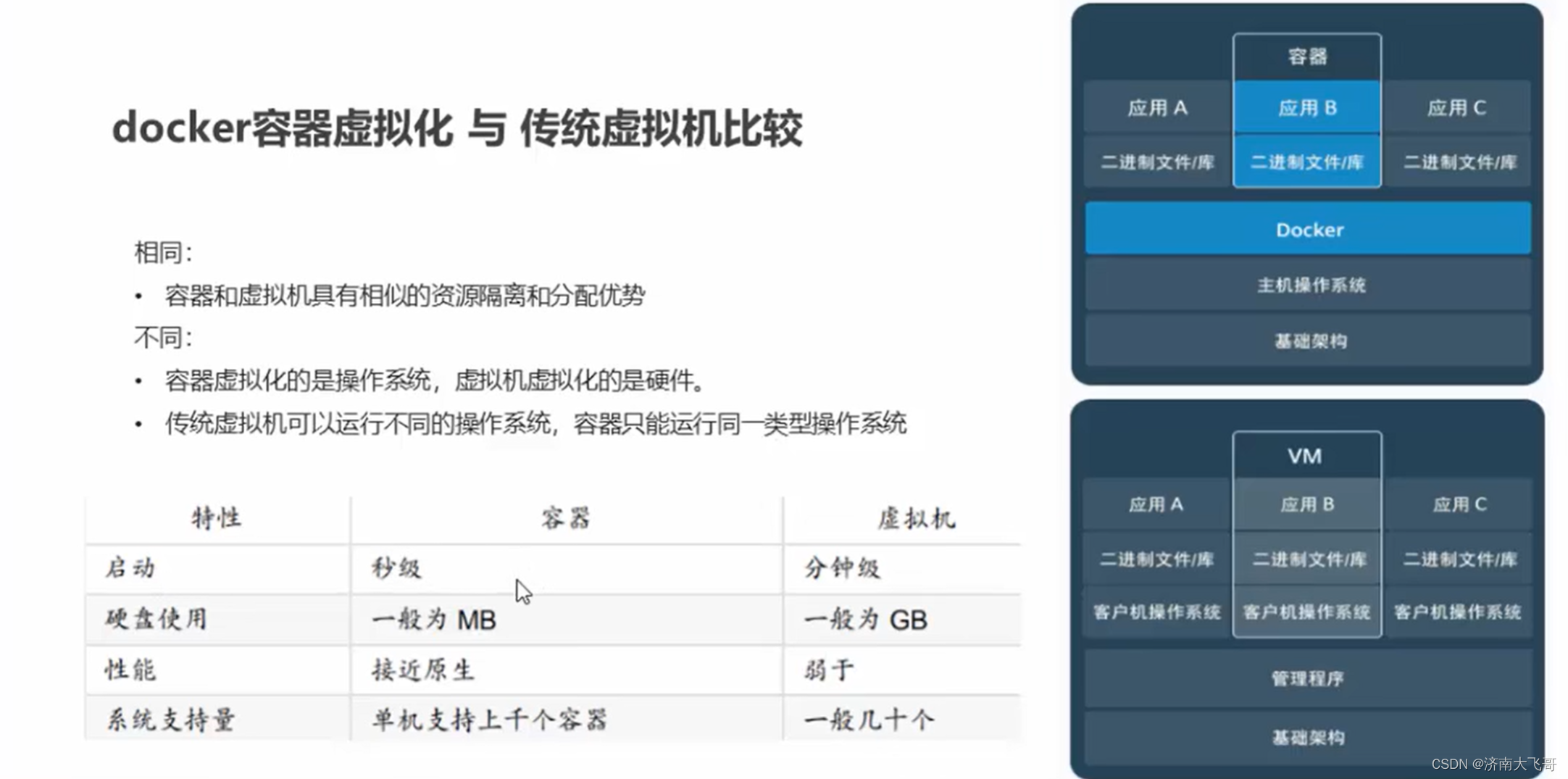Click the "VM" label box
1568x779 pixels.
pos(1307,455)
